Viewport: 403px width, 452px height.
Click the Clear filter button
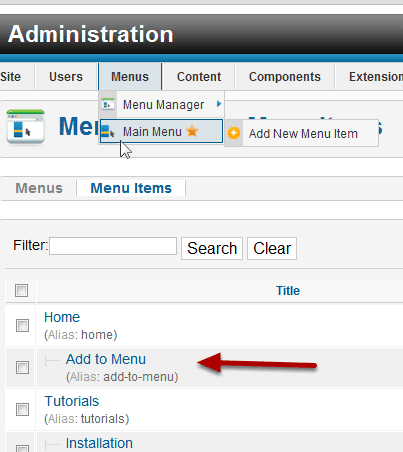pos(272,248)
